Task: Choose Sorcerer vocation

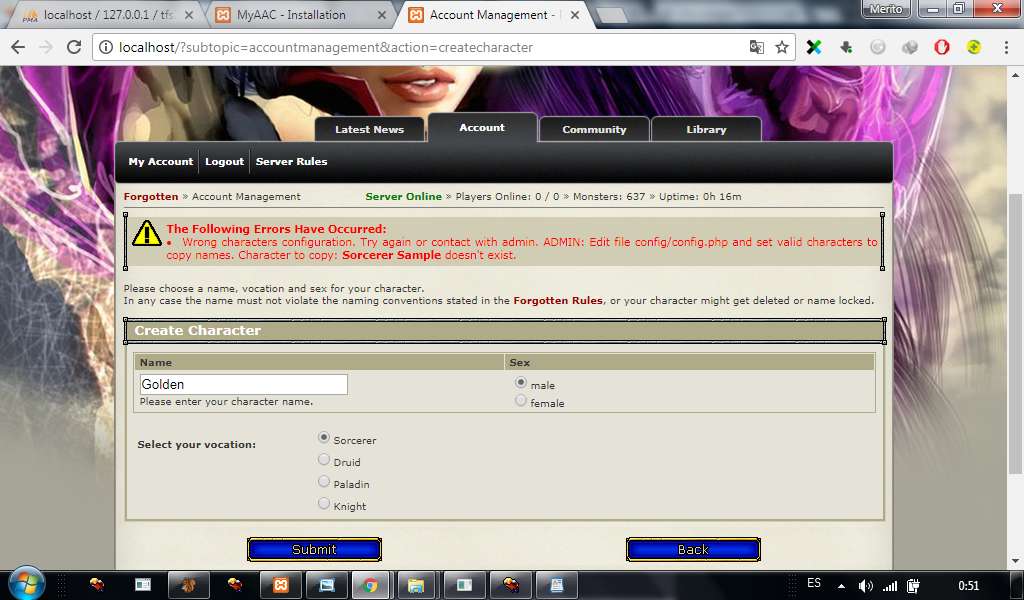Action: coord(324,437)
